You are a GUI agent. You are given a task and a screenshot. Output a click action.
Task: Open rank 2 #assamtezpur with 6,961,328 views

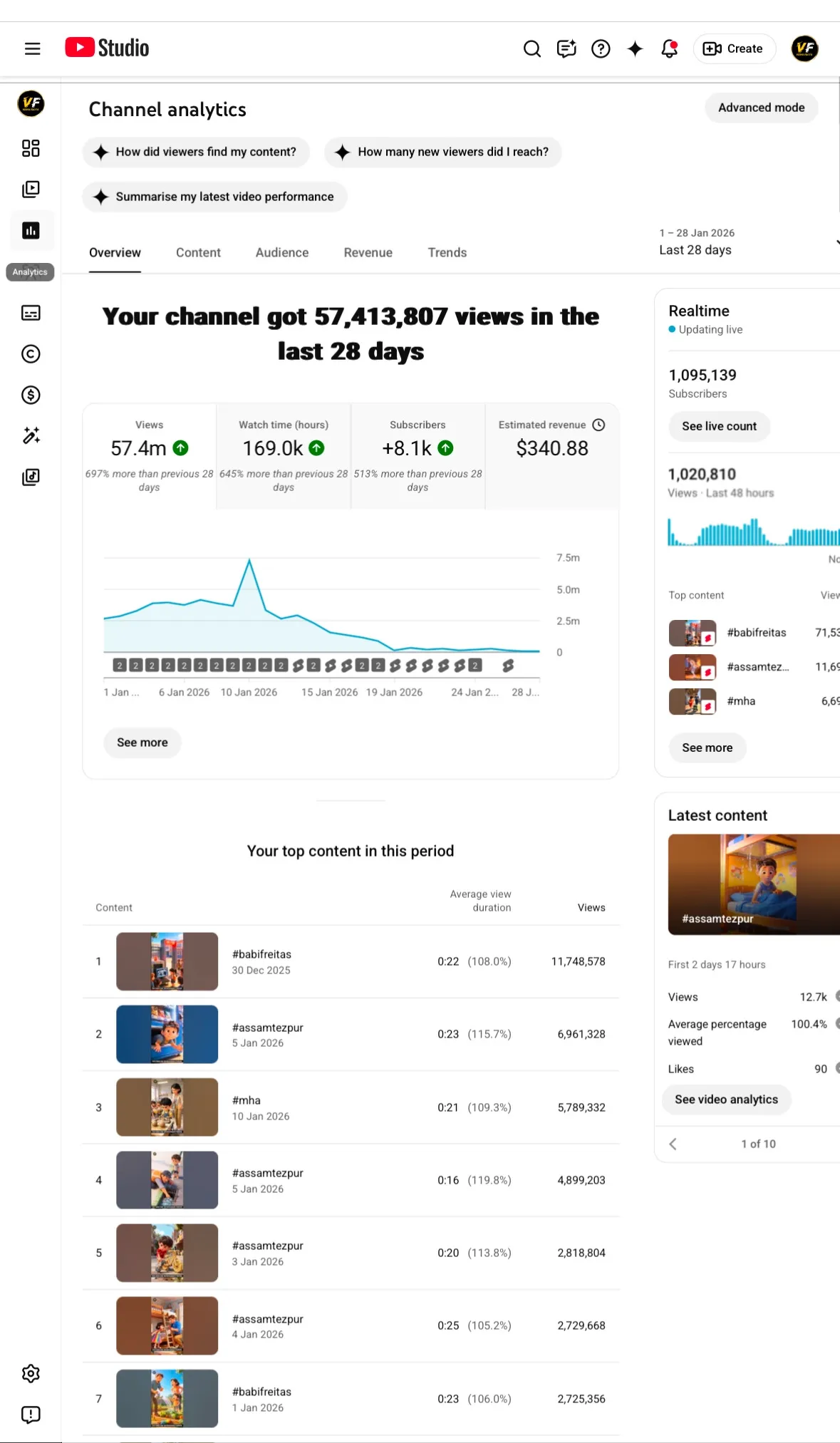351,1034
